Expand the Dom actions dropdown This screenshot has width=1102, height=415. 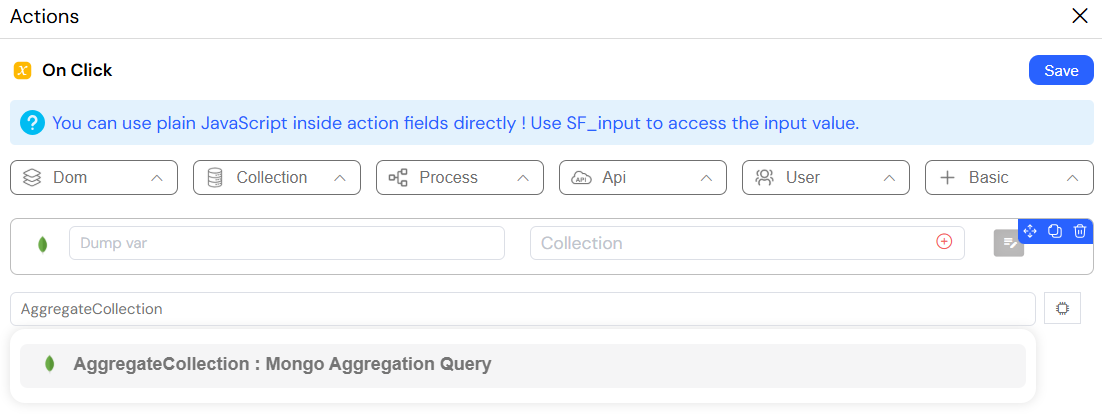(x=94, y=178)
